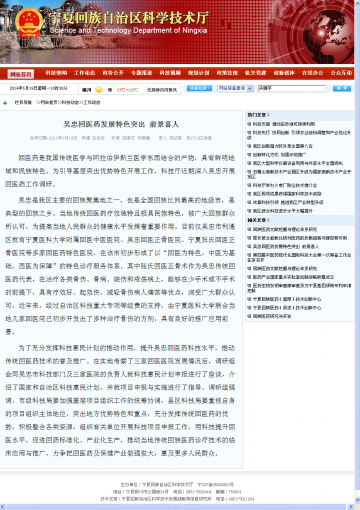Open related link 宁夏回族医药(固原)技术创新中心

[x=287, y=299]
